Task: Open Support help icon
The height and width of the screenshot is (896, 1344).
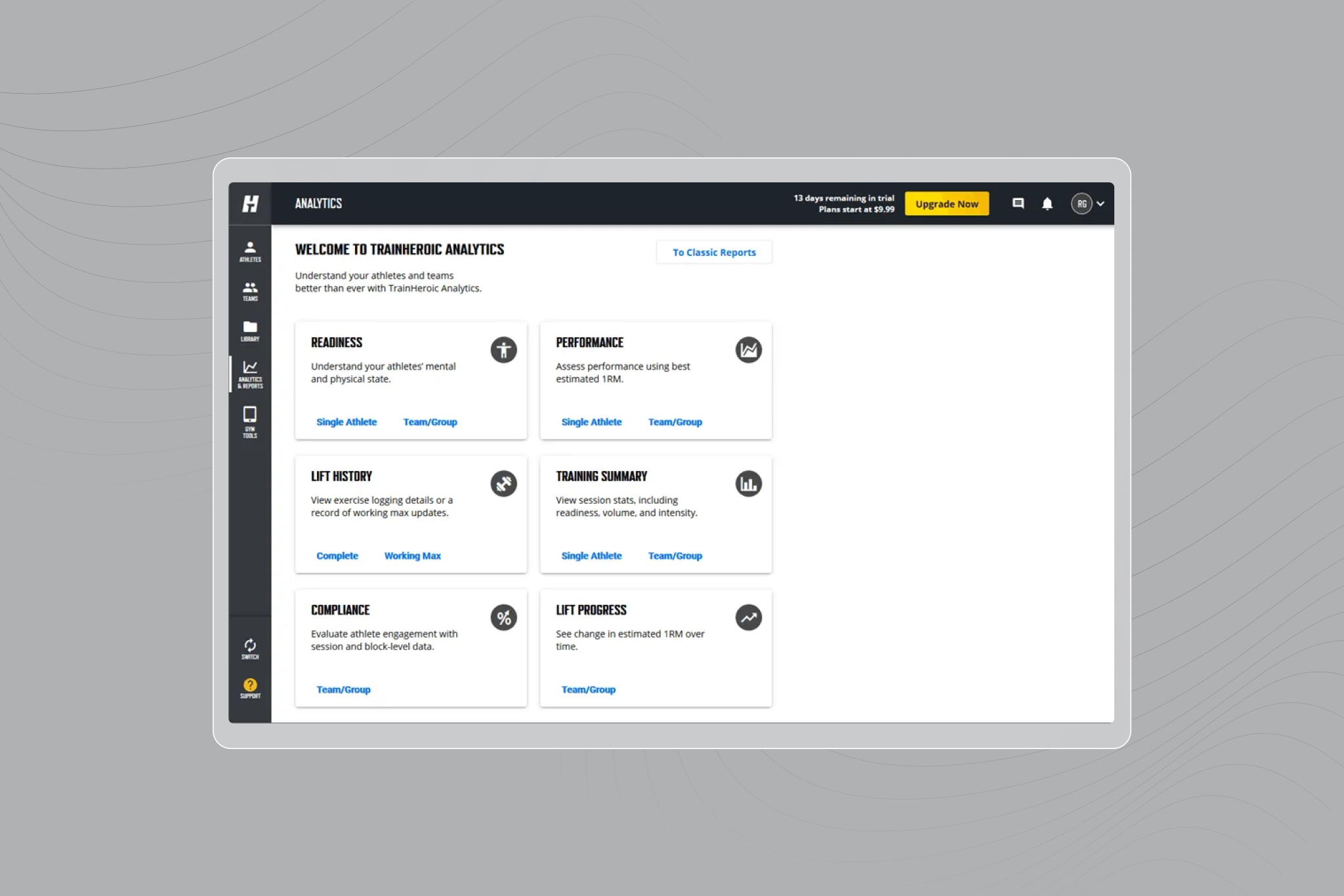Action: pyautogui.click(x=250, y=689)
